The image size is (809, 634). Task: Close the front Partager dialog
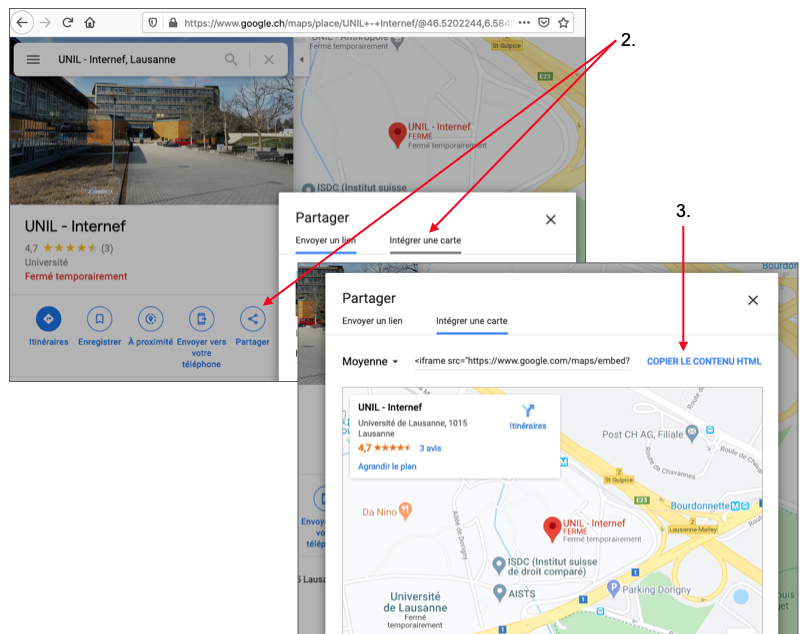pyautogui.click(x=753, y=300)
